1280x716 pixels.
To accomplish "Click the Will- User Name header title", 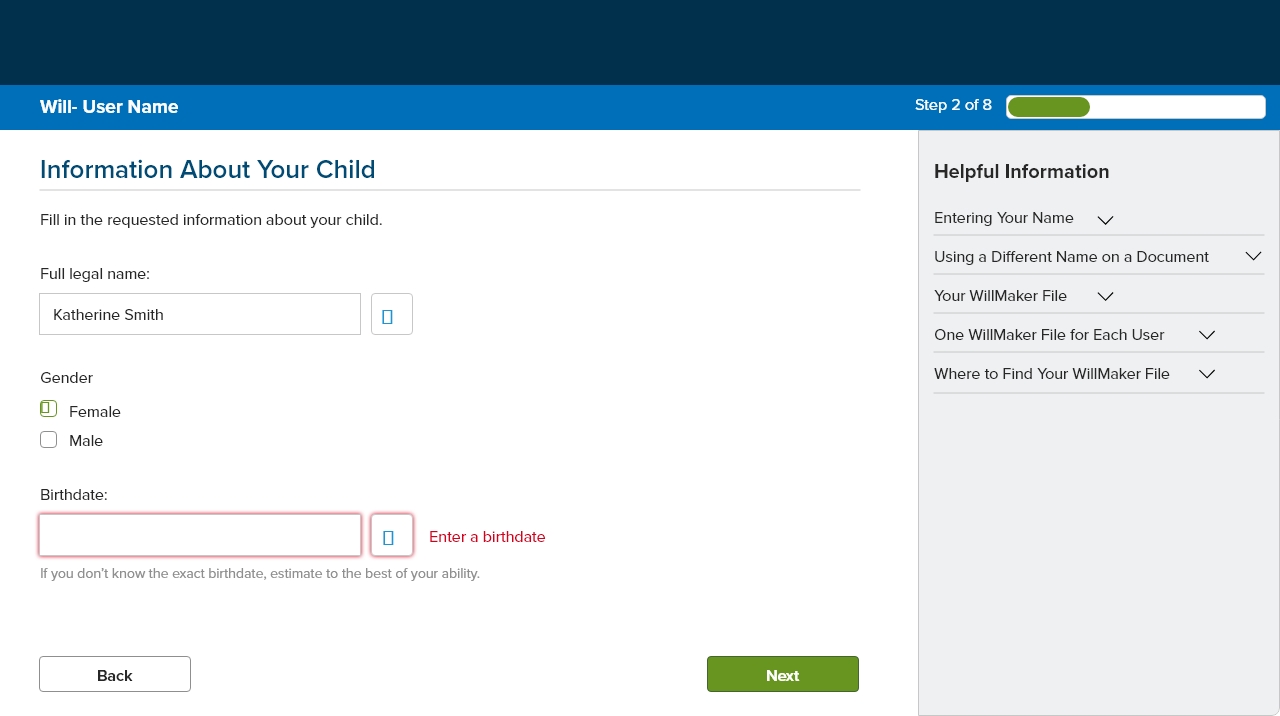I will [x=109, y=107].
